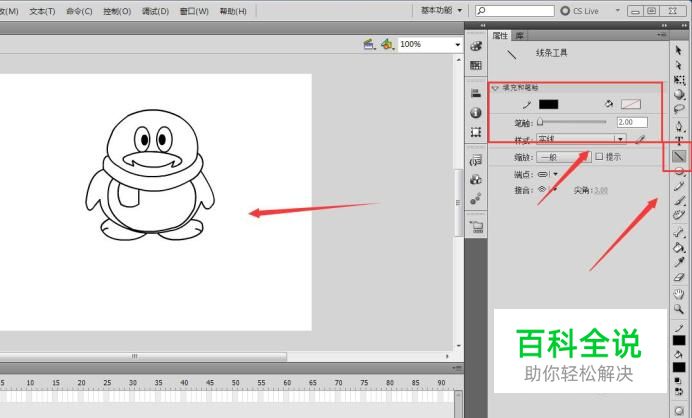Image resolution: width=692 pixels, height=418 pixels.
Task: Select the Bone tool
Action: (x=679, y=232)
